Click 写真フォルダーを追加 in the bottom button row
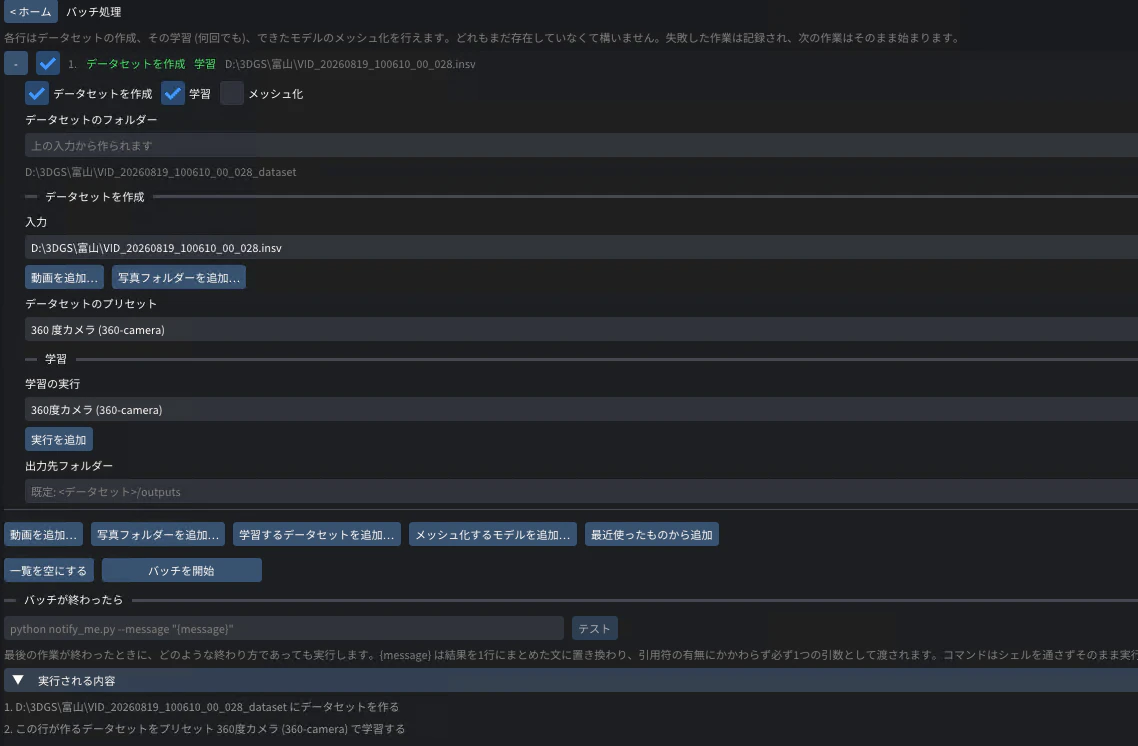This screenshot has height=746, width=1138. click(x=157, y=534)
